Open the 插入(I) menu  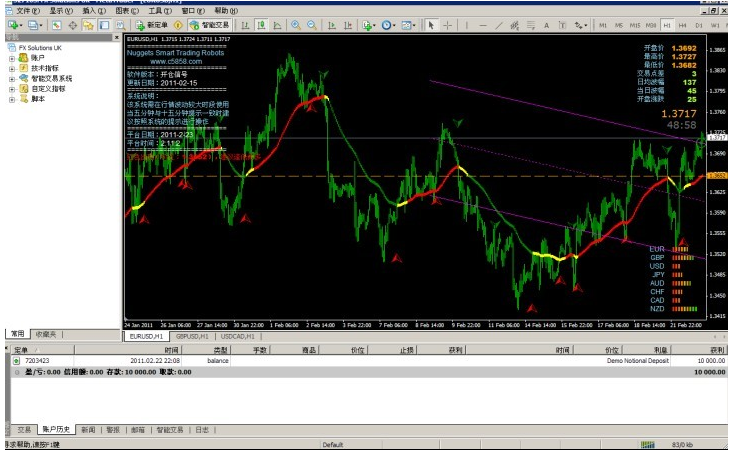(x=94, y=10)
